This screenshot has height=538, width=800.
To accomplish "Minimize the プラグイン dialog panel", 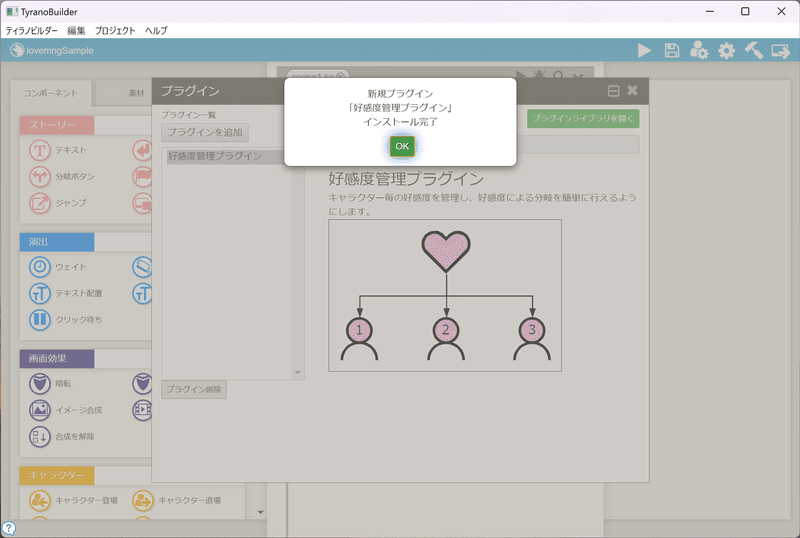I will tap(613, 91).
